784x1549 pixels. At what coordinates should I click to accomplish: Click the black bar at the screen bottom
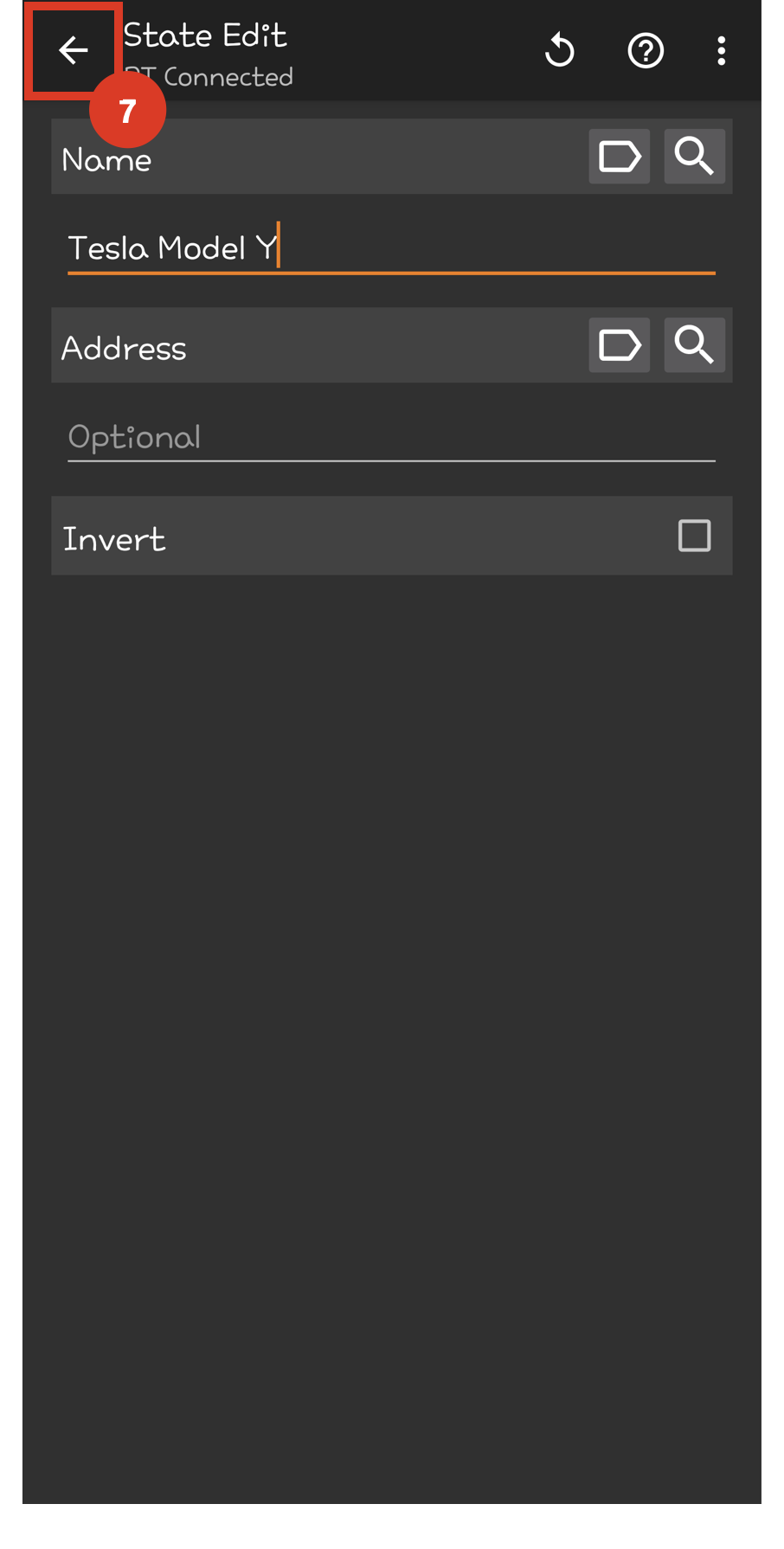[x=391, y=1527]
